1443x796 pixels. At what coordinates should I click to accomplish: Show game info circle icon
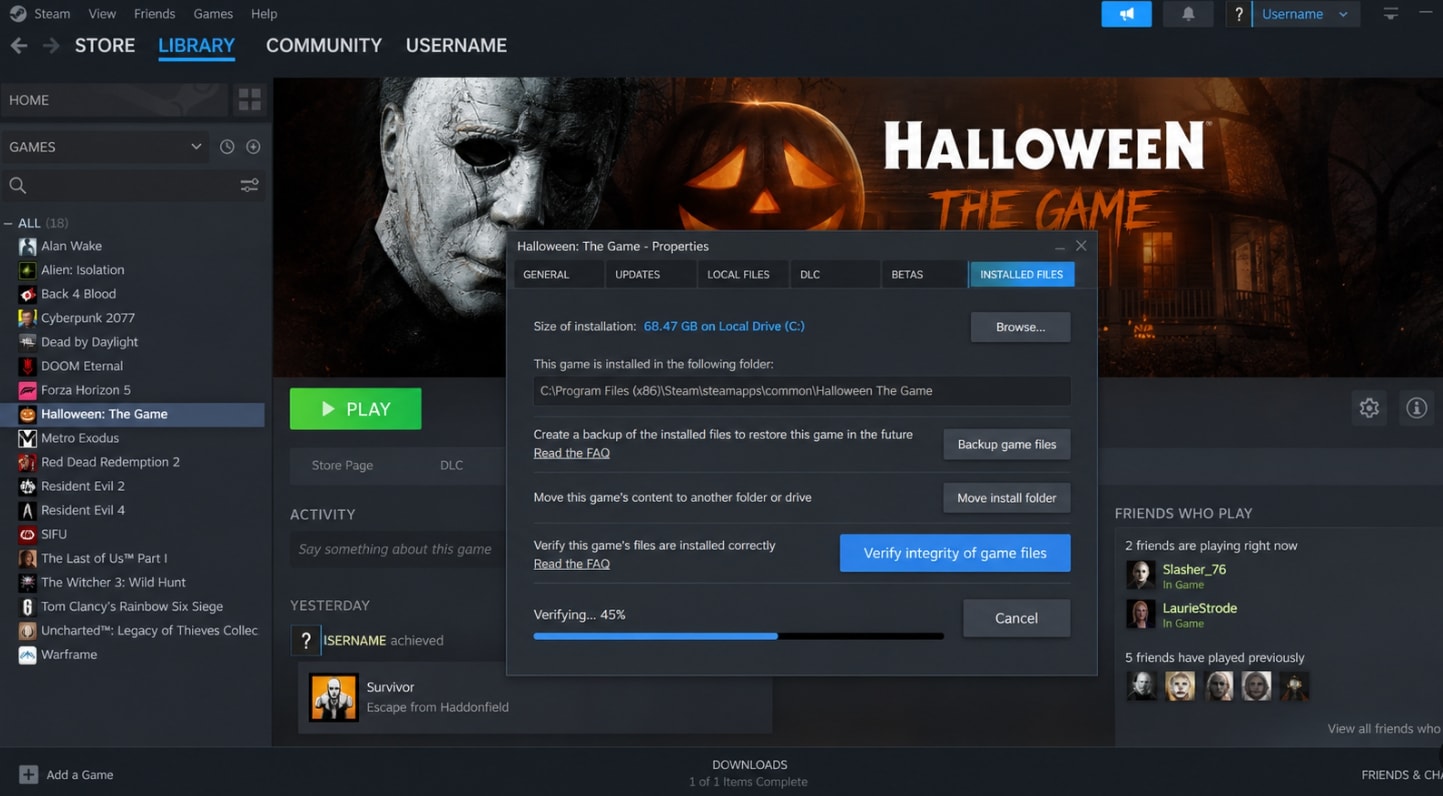pyautogui.click(x=1416, y=408)
